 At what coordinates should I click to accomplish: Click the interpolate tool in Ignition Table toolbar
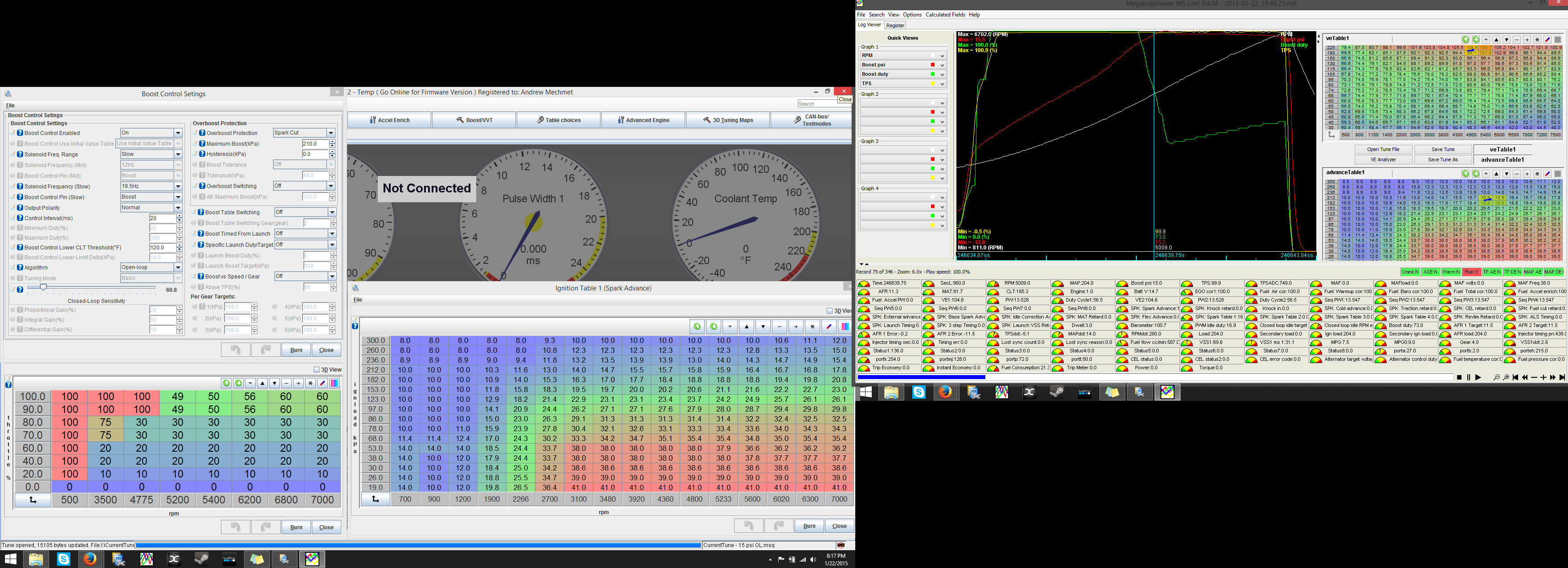829,326
